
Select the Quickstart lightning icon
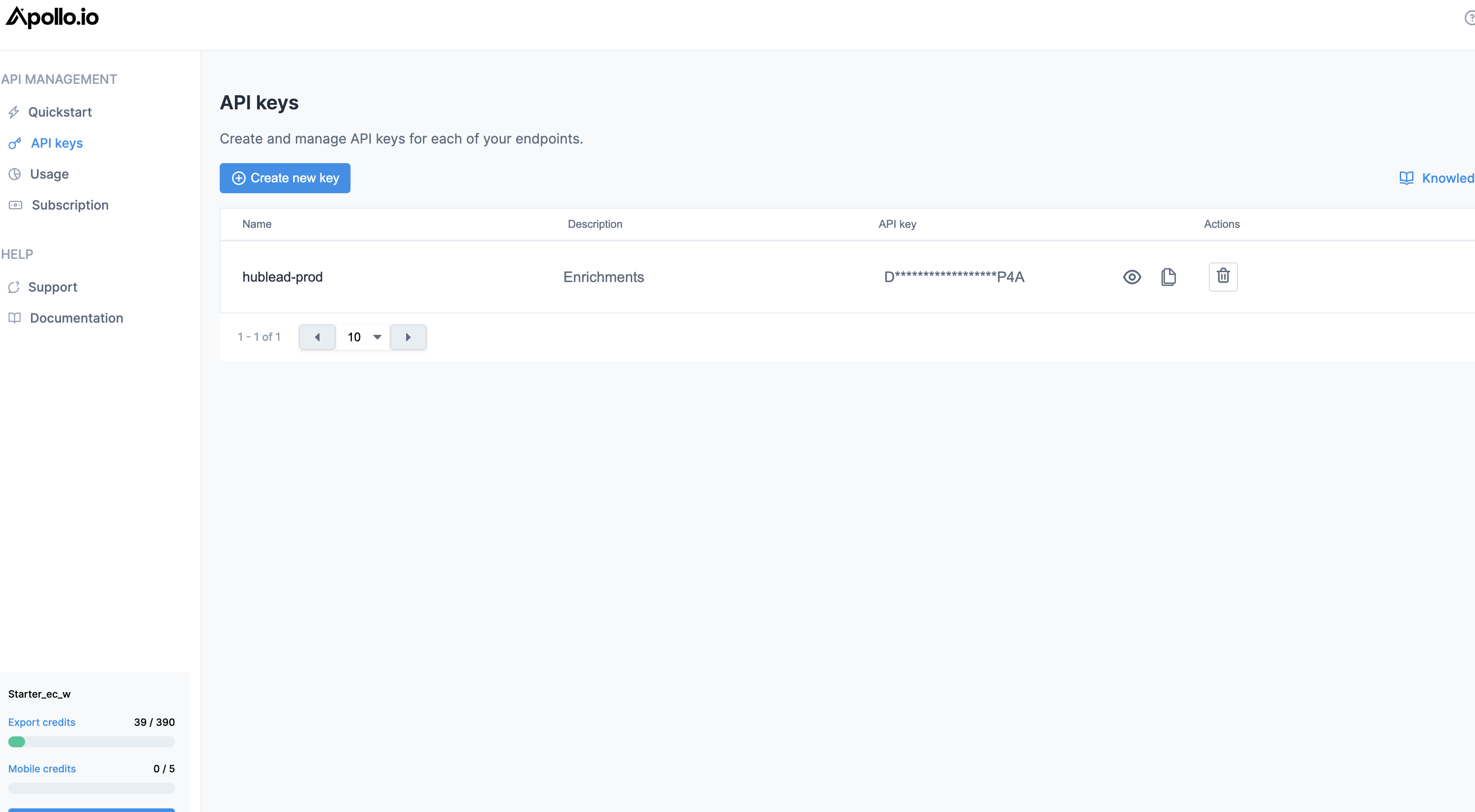pyautogui.click(x=14, y=112)
